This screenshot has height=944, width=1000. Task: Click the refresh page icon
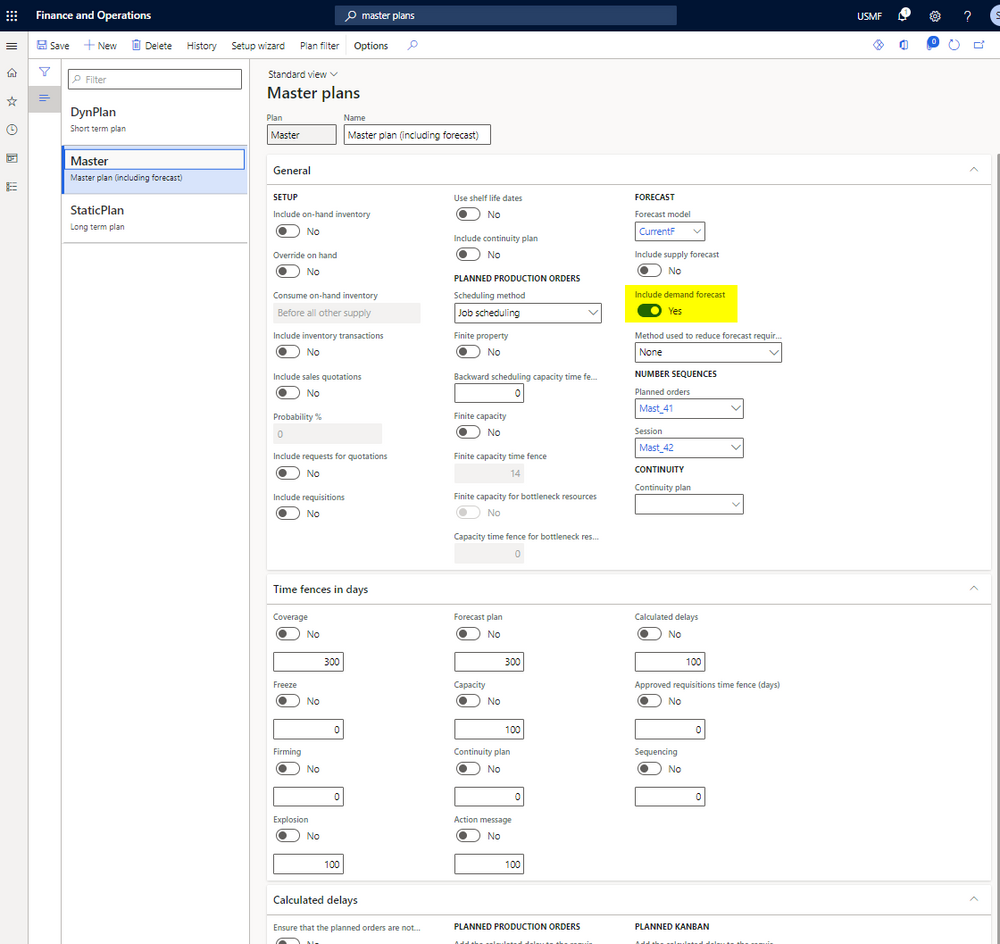(x=954, y=45)
